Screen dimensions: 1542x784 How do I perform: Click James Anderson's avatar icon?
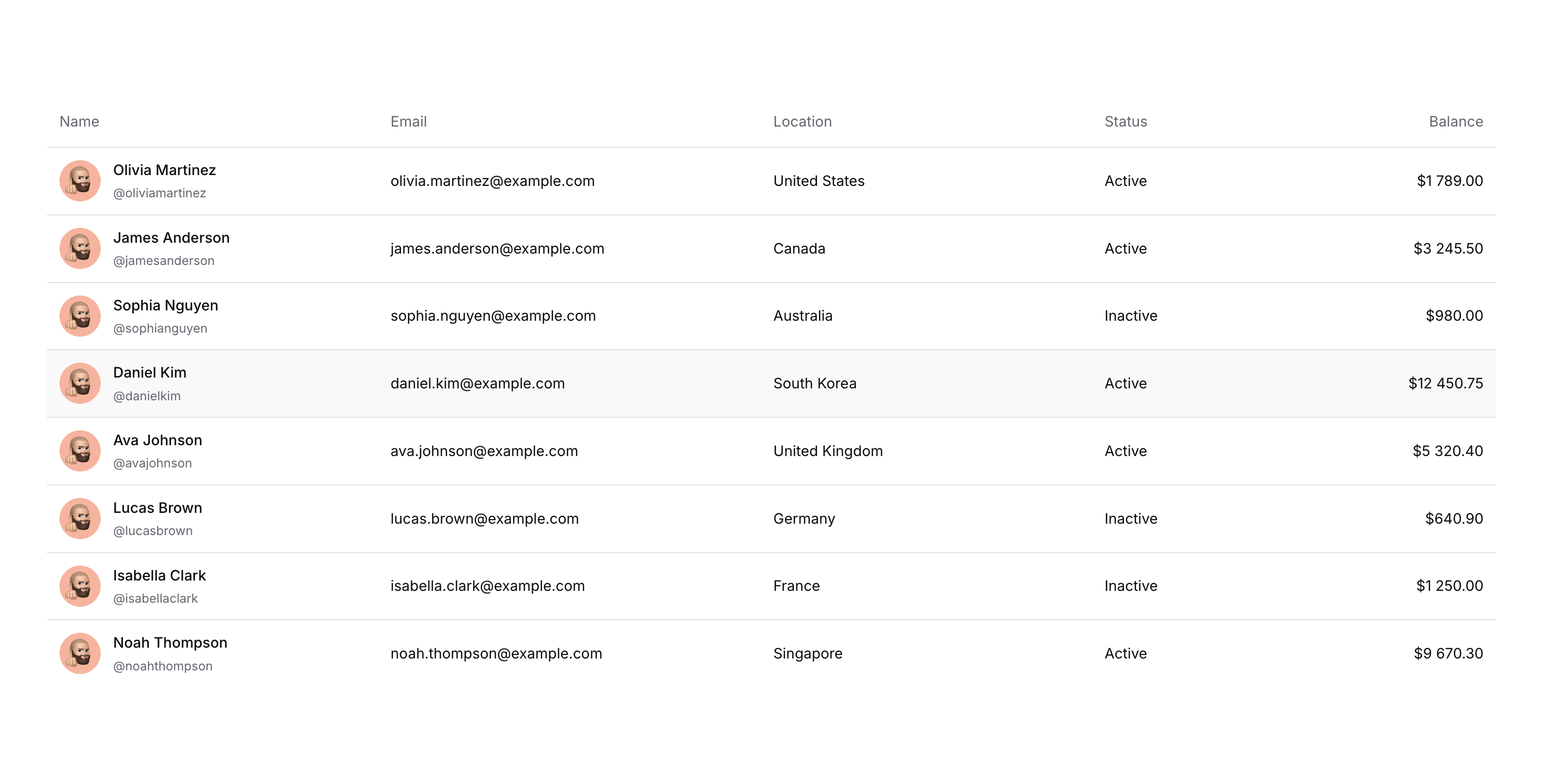click(x=80, y=248)
